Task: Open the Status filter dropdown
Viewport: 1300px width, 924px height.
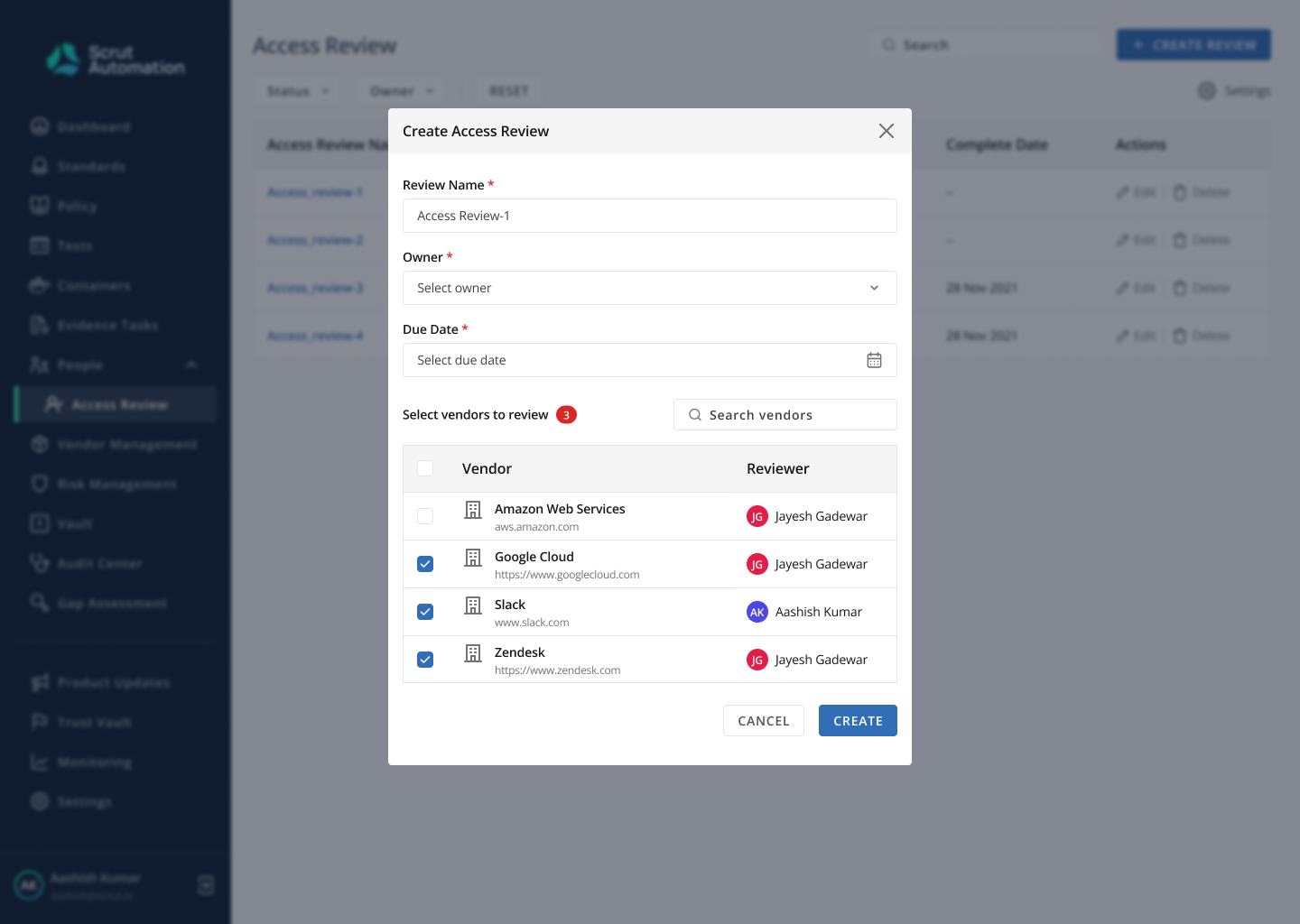Action: (x=298, y=91)
